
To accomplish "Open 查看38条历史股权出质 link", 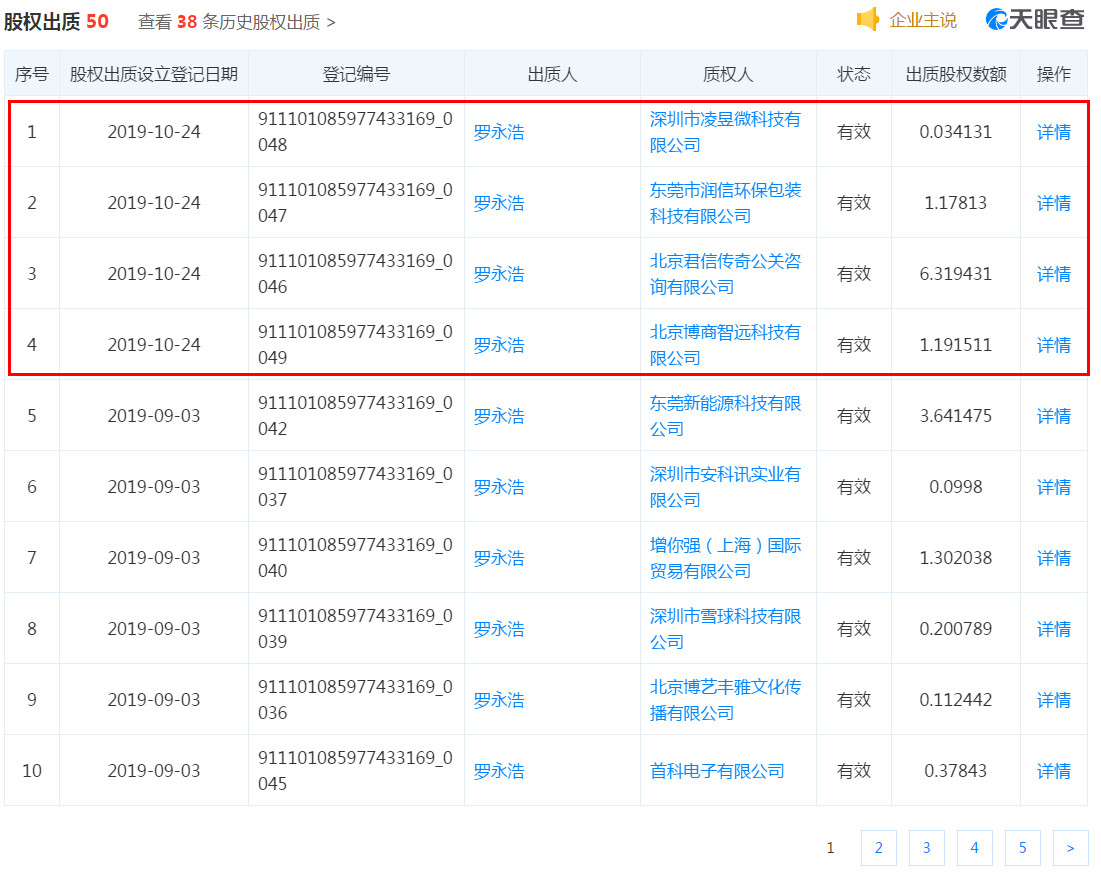I will coord(237,22).
